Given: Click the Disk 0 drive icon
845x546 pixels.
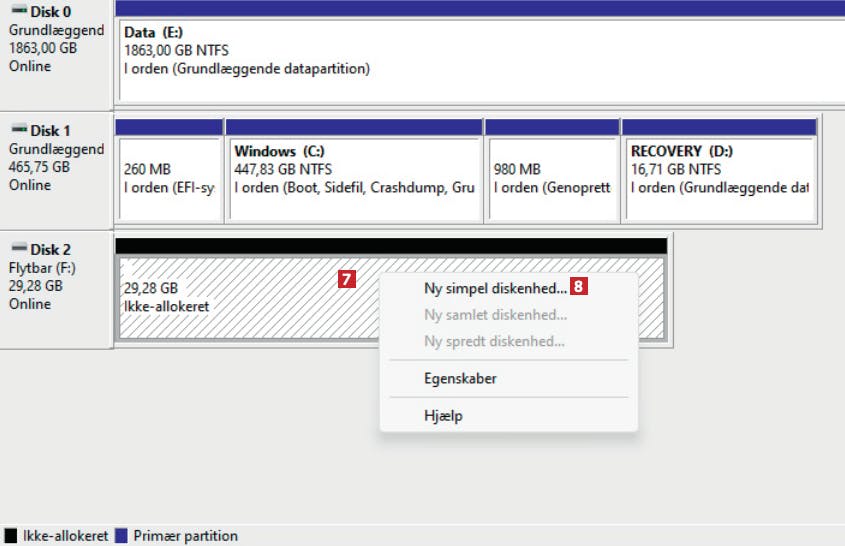Looking at the screenshot, I should (x=19, y=10).
